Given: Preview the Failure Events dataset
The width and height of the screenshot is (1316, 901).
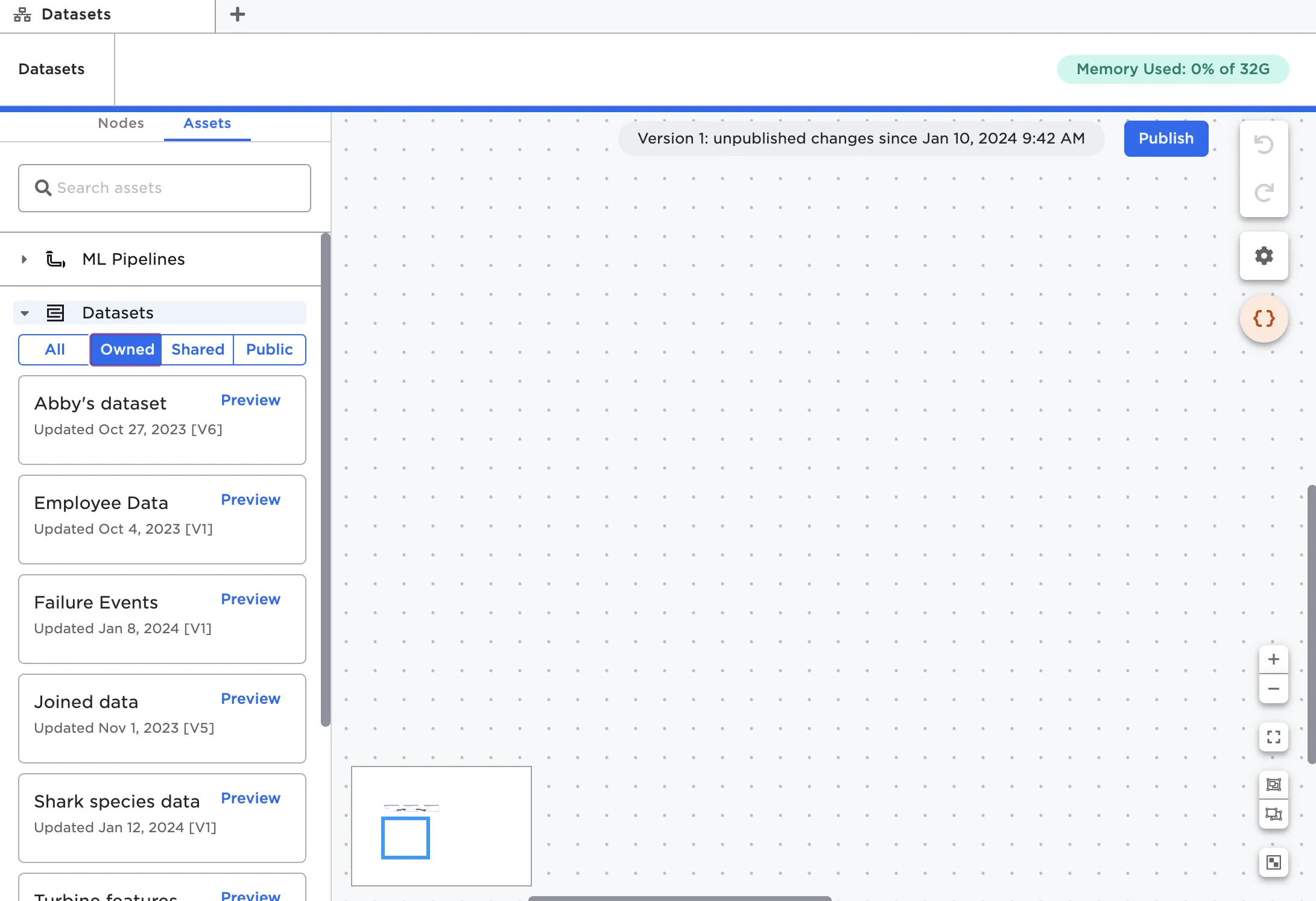Looking at the screenshot, I should [250, 599].
